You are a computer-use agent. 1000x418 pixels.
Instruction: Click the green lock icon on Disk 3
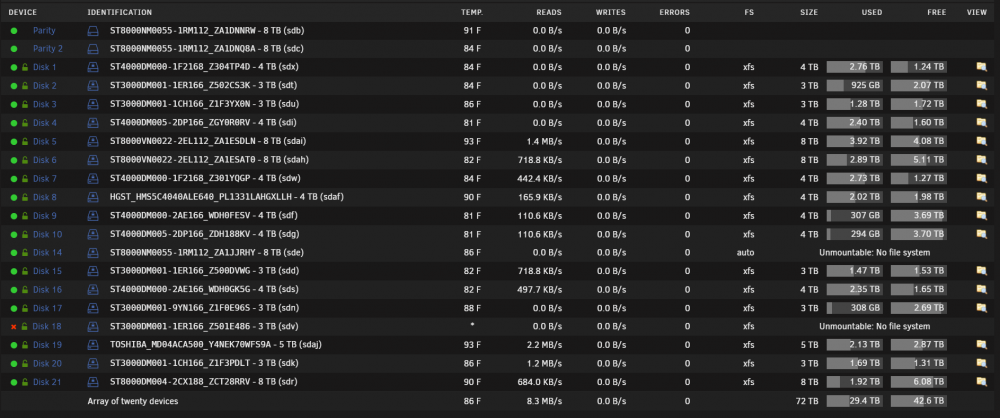point(25,104)
